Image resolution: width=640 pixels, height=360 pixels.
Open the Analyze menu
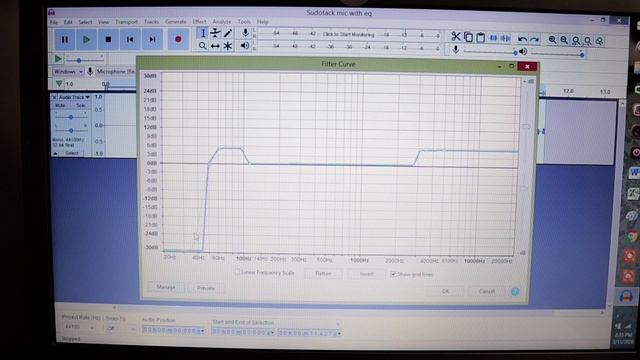(222, 22)
